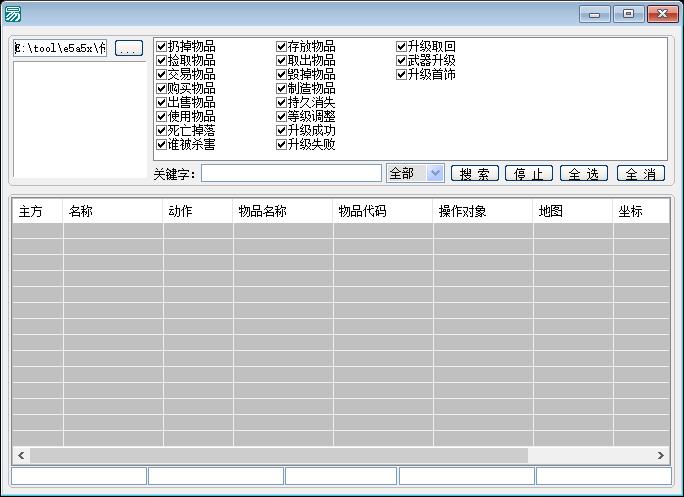Close the application window
Screen dimensions: 684x497
(x=663, y=14)
